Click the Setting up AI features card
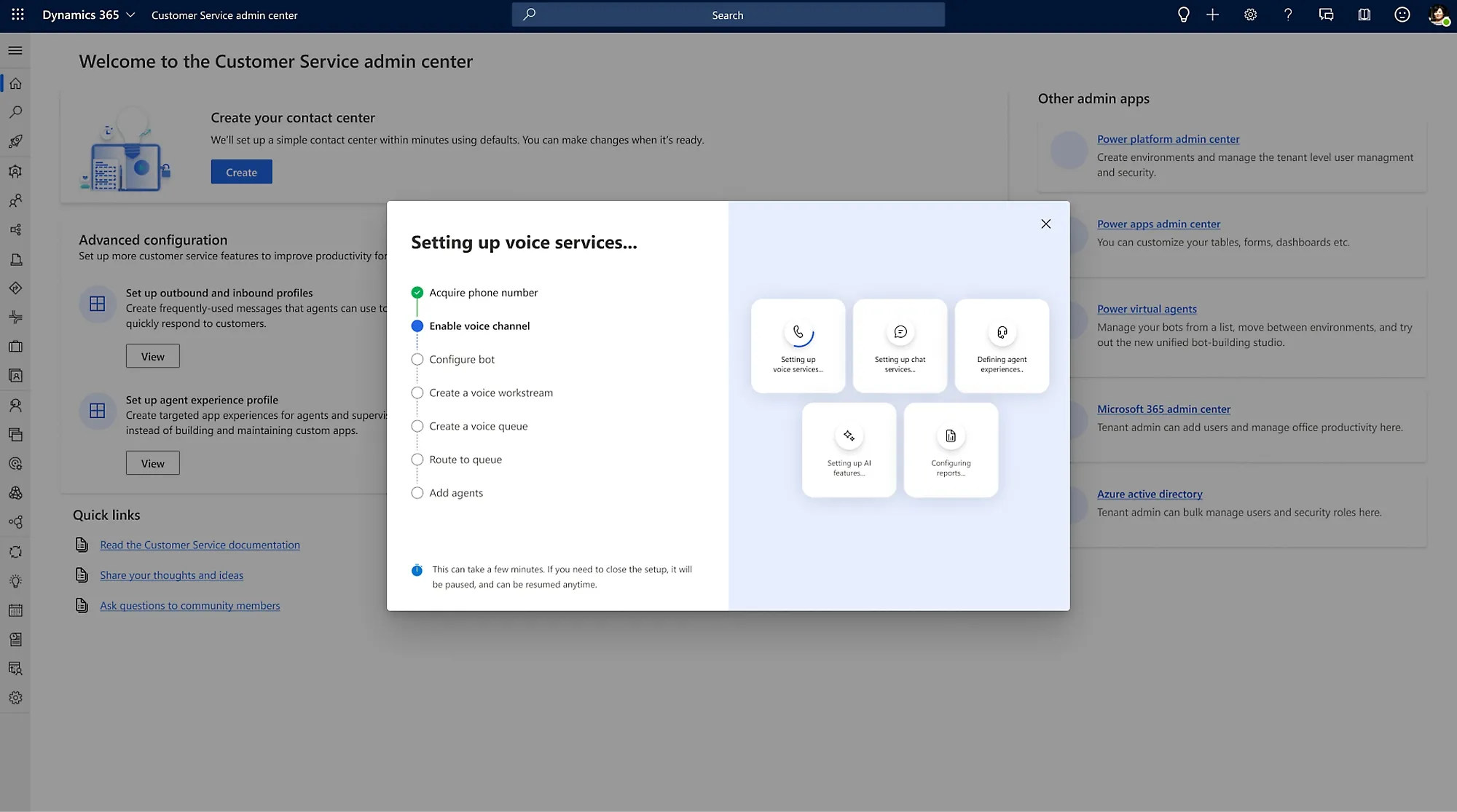 click(849, 450)
